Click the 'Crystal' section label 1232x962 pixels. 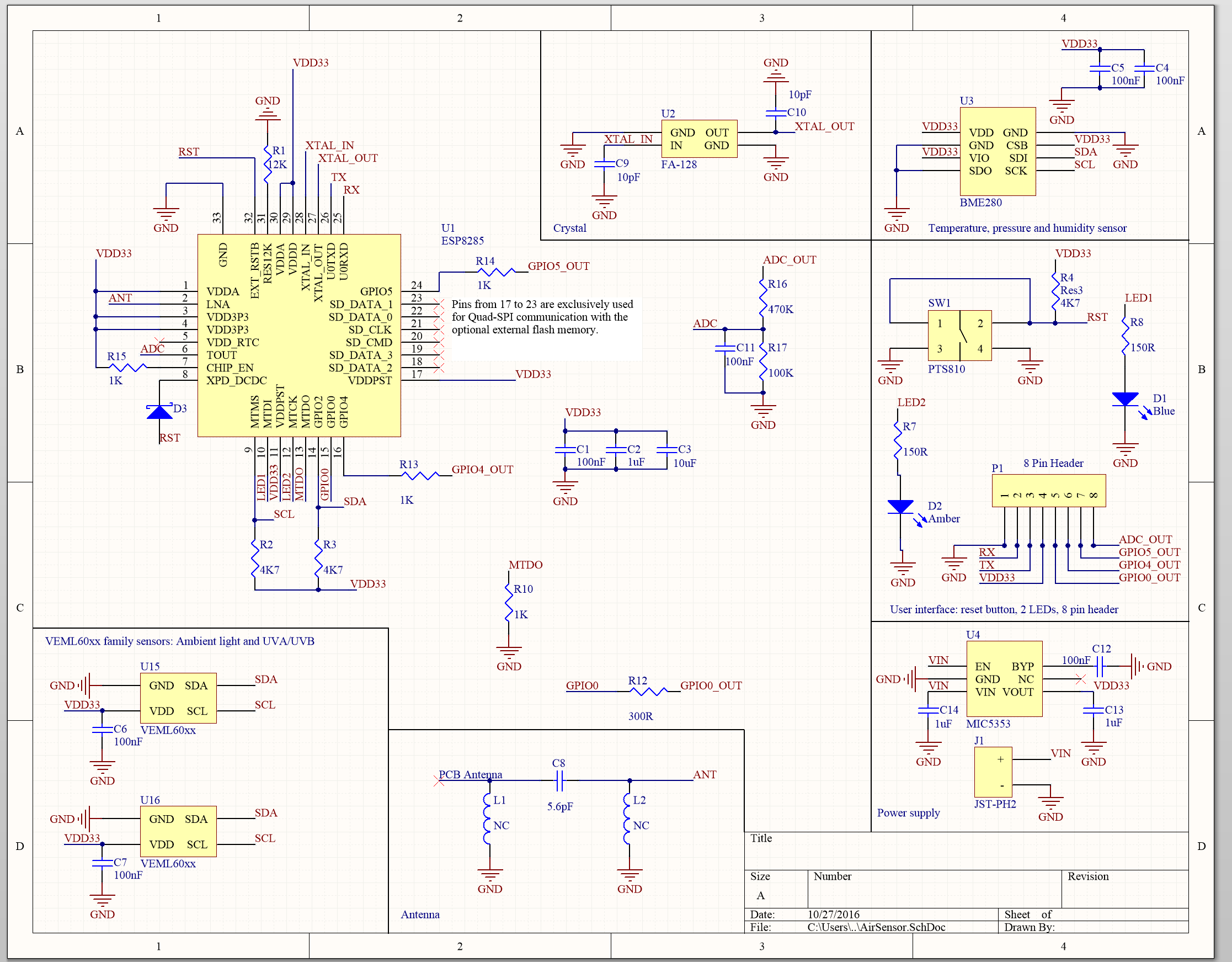coord(570,228)
